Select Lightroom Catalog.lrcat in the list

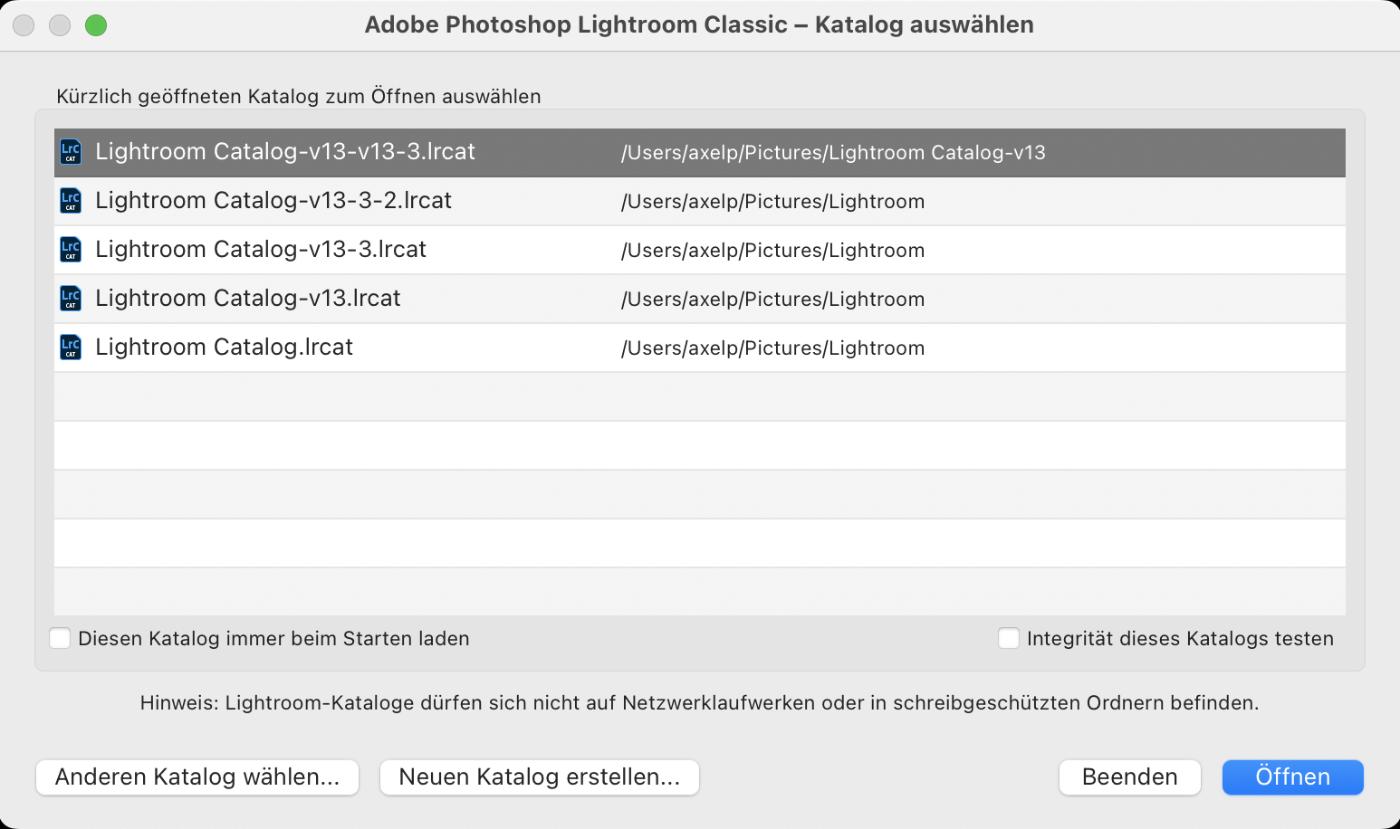[x=699, y=348]
